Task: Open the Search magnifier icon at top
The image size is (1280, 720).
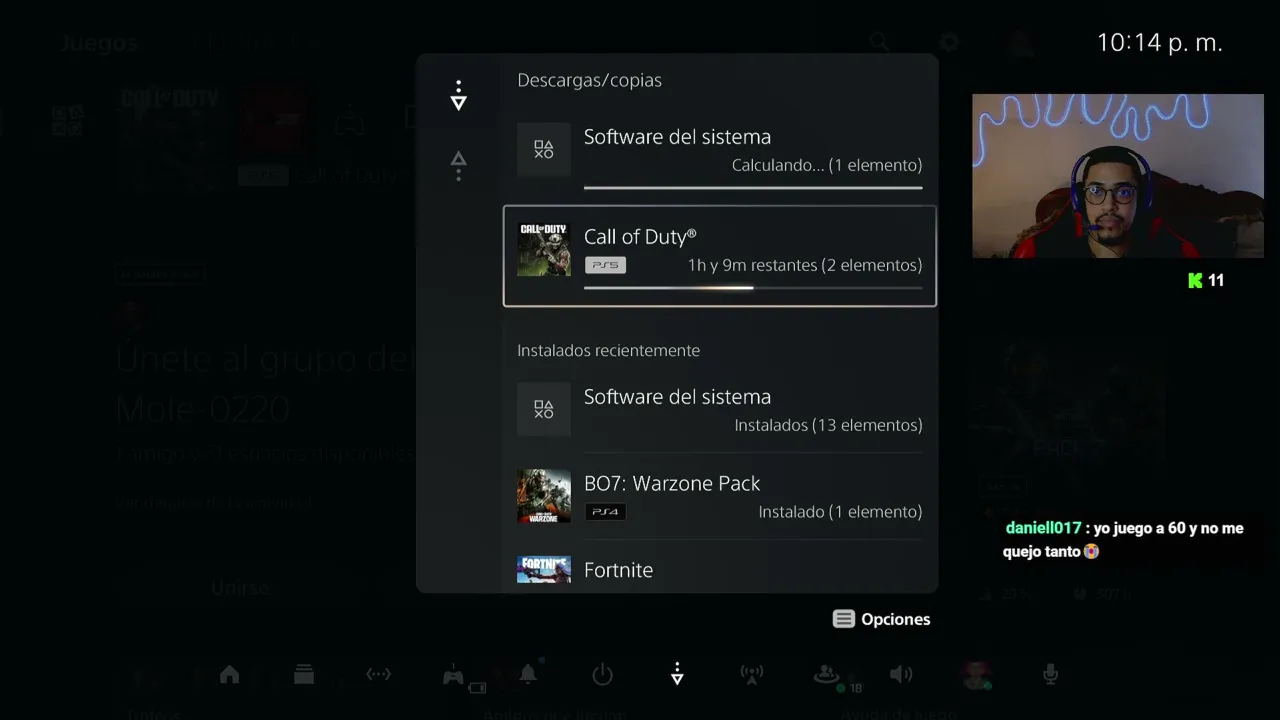Action: pyautogui.click(x=879, y=42)
